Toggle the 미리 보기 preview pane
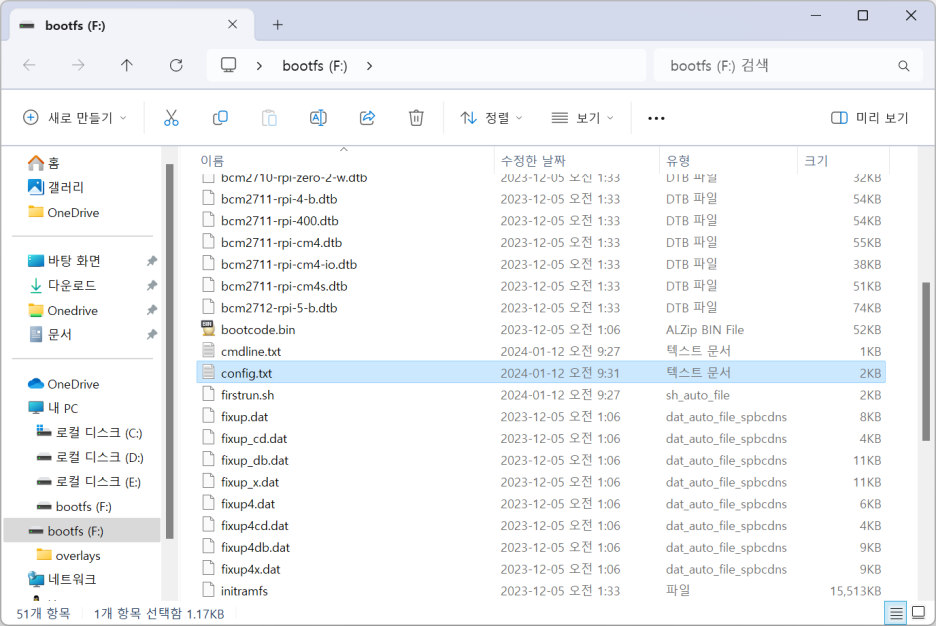This screenshot has height=626, width=936. (869, 118)
